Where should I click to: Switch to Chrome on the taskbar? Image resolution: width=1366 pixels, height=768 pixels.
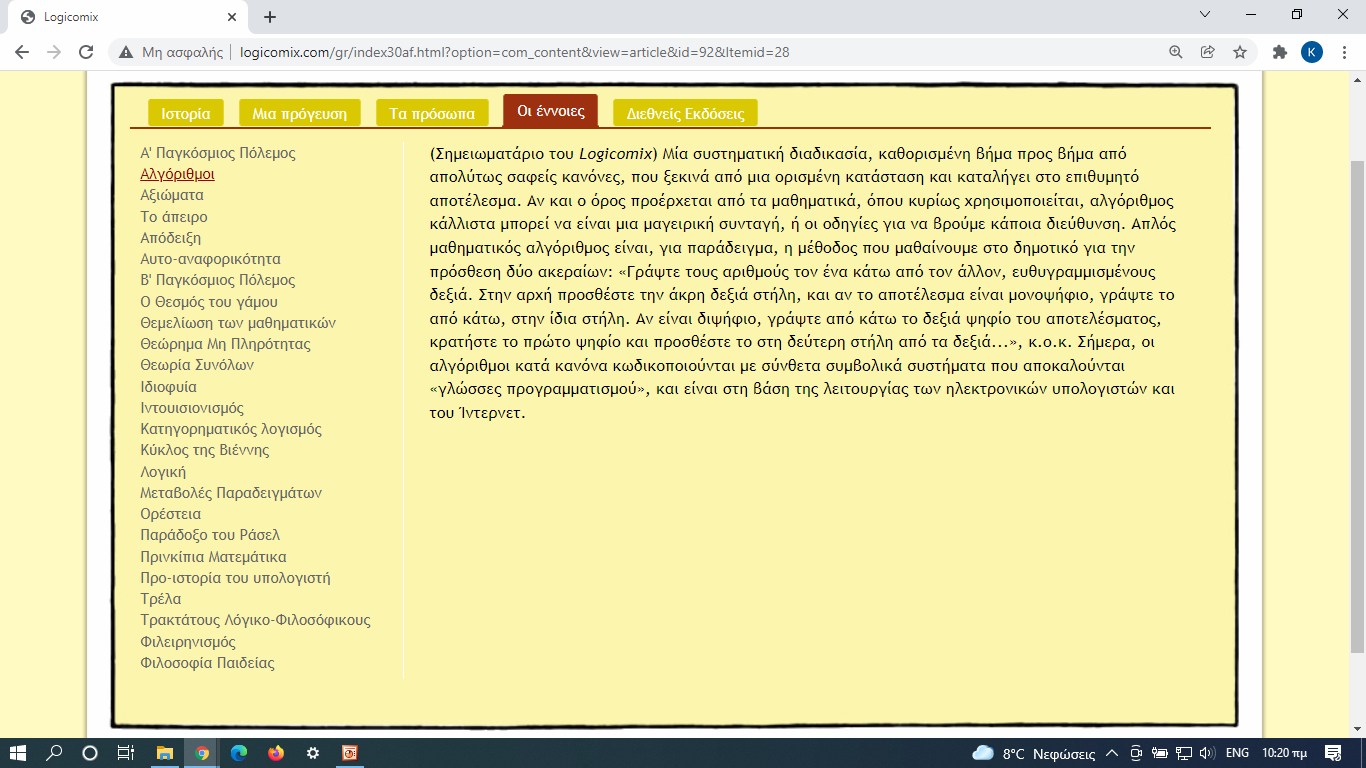[202, 753]
